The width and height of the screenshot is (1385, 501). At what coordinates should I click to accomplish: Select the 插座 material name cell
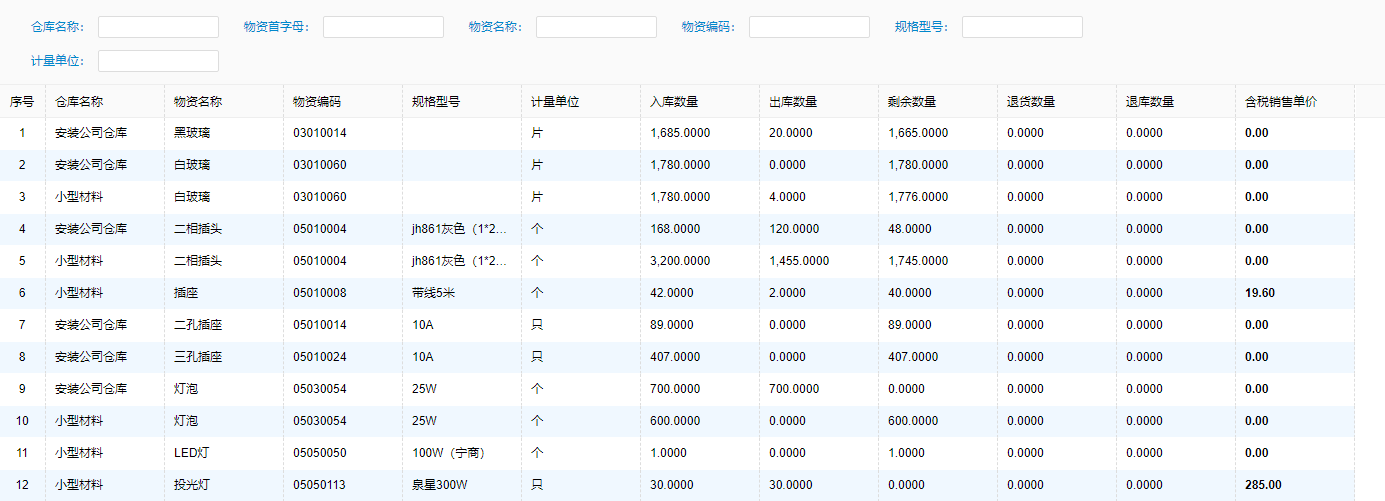click(186, 293)
